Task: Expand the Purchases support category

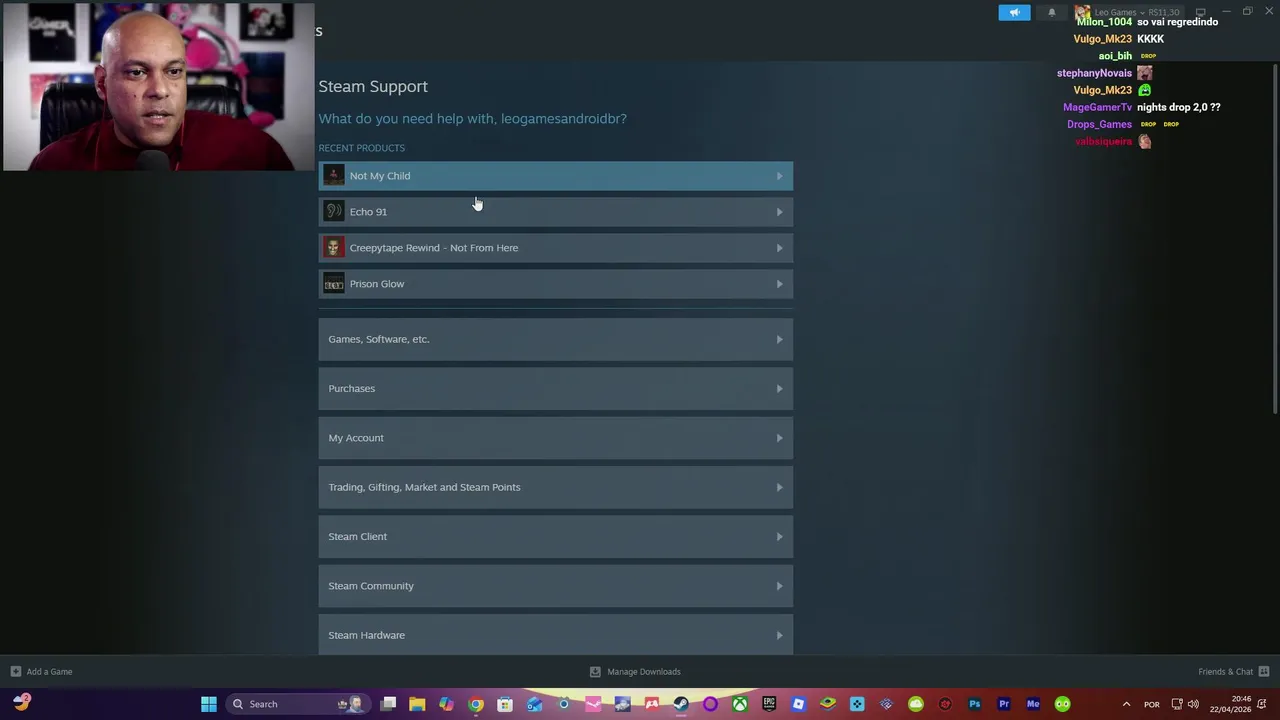Action: coord(555,388)
